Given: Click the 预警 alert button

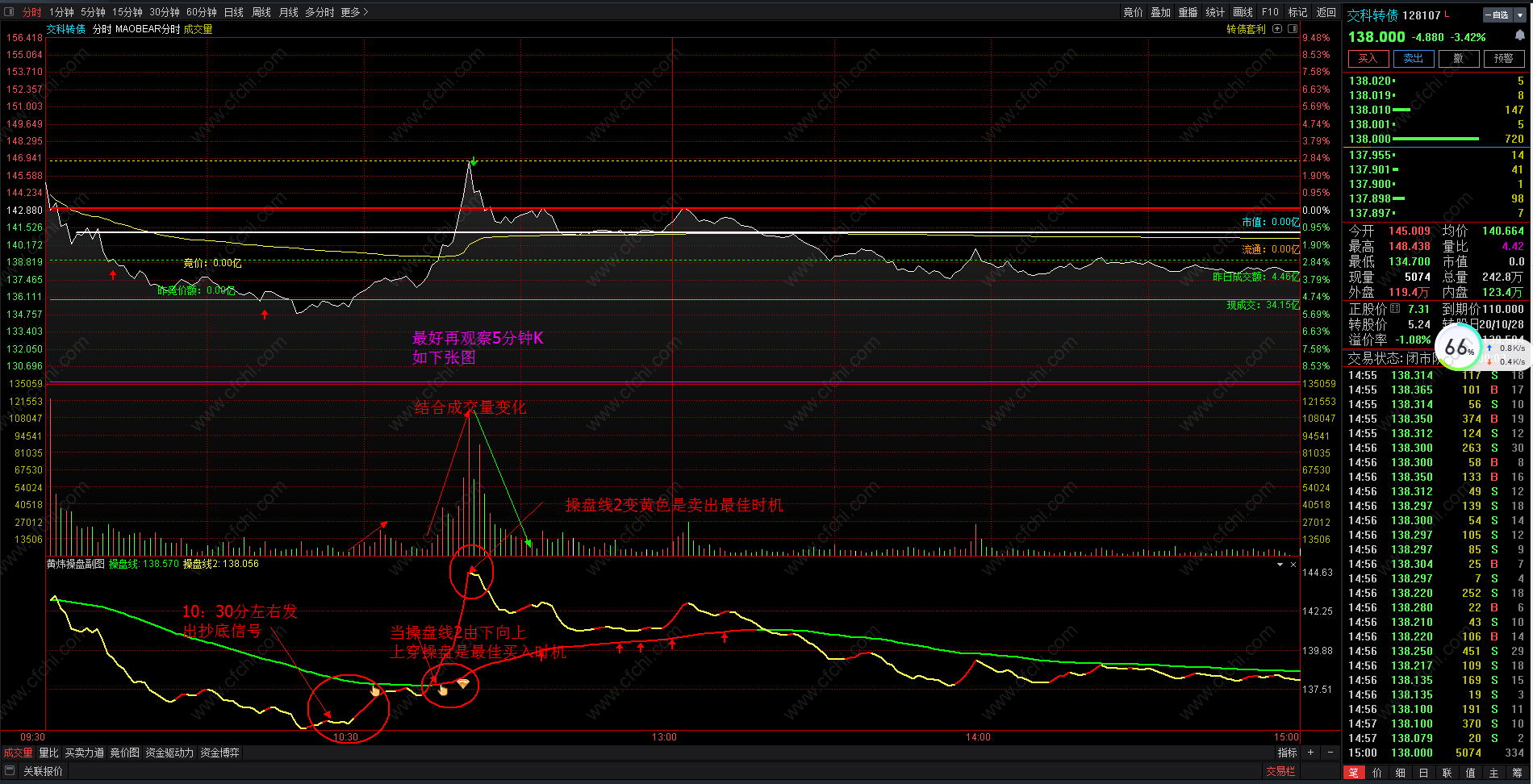Looking at the screenshot, I should (1503, 58).
